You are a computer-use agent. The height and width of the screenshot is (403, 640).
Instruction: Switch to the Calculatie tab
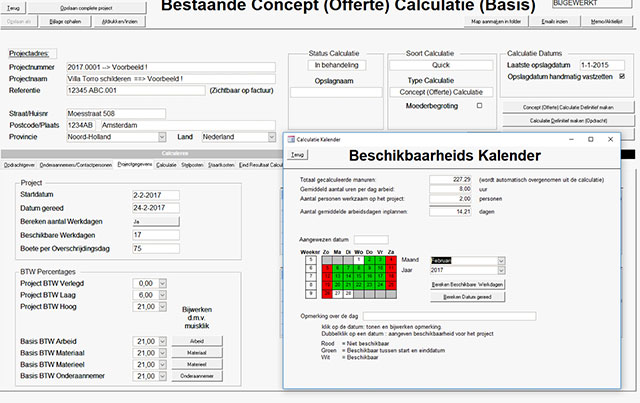(166, 163)
